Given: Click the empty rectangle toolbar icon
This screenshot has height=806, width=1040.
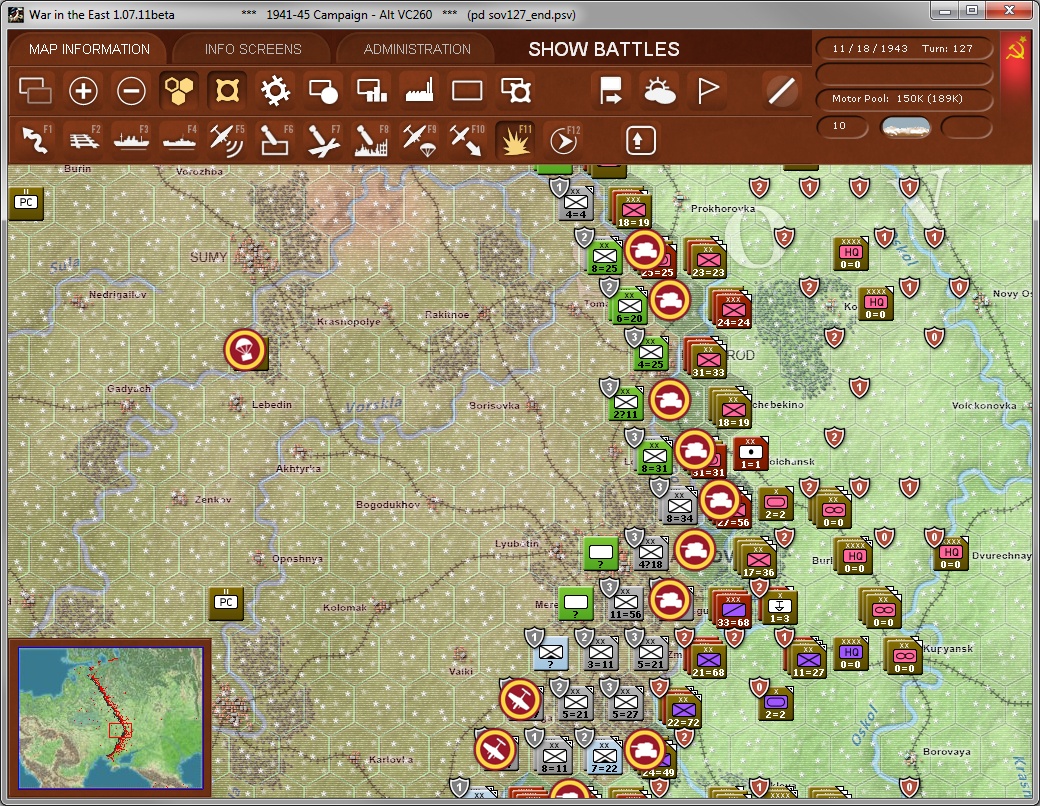Looking at the screenshot, I should 467,90.
